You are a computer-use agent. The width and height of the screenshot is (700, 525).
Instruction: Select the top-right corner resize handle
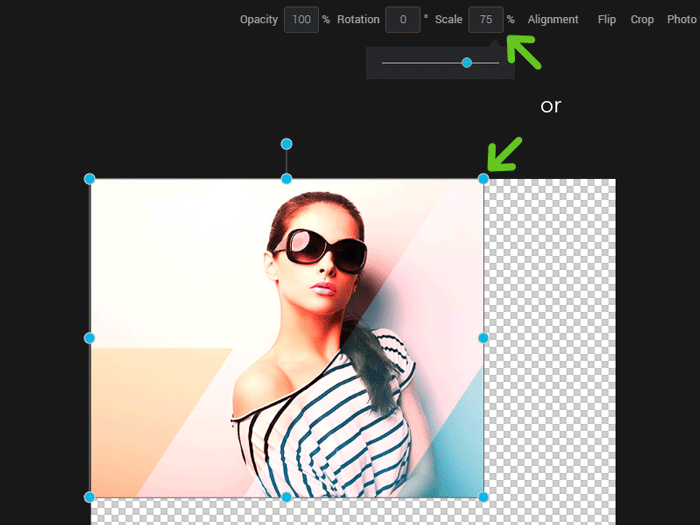483,179
